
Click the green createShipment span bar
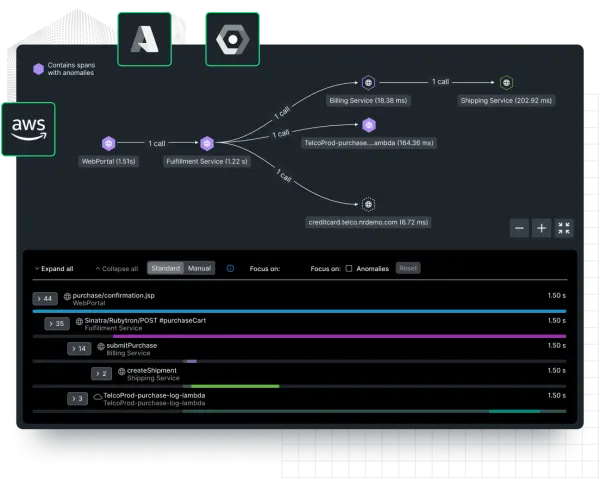click(235, 386)
